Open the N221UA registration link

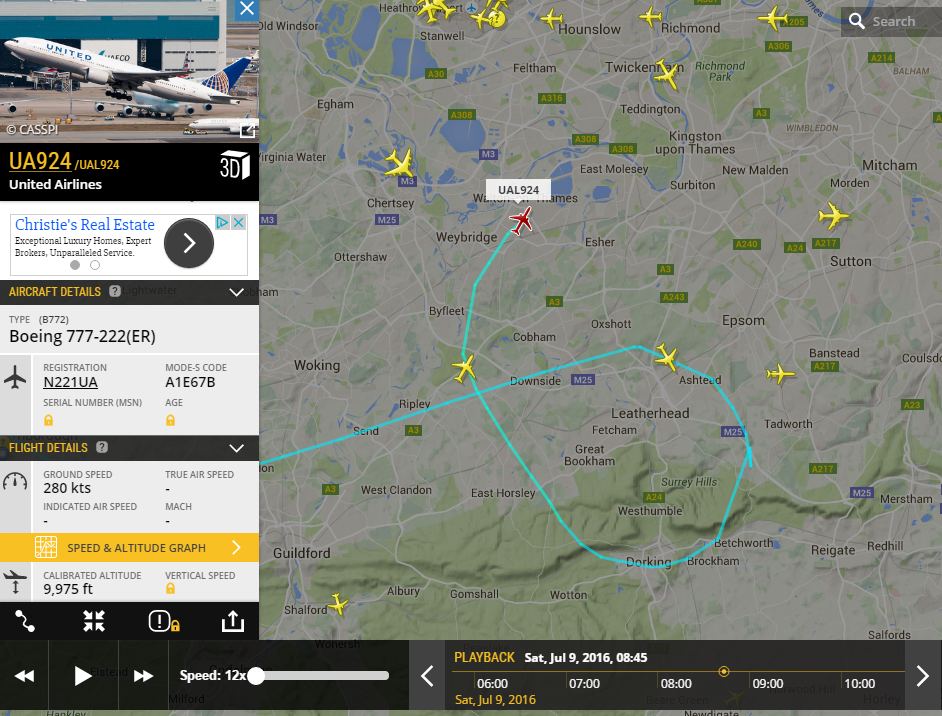(70, 382)
